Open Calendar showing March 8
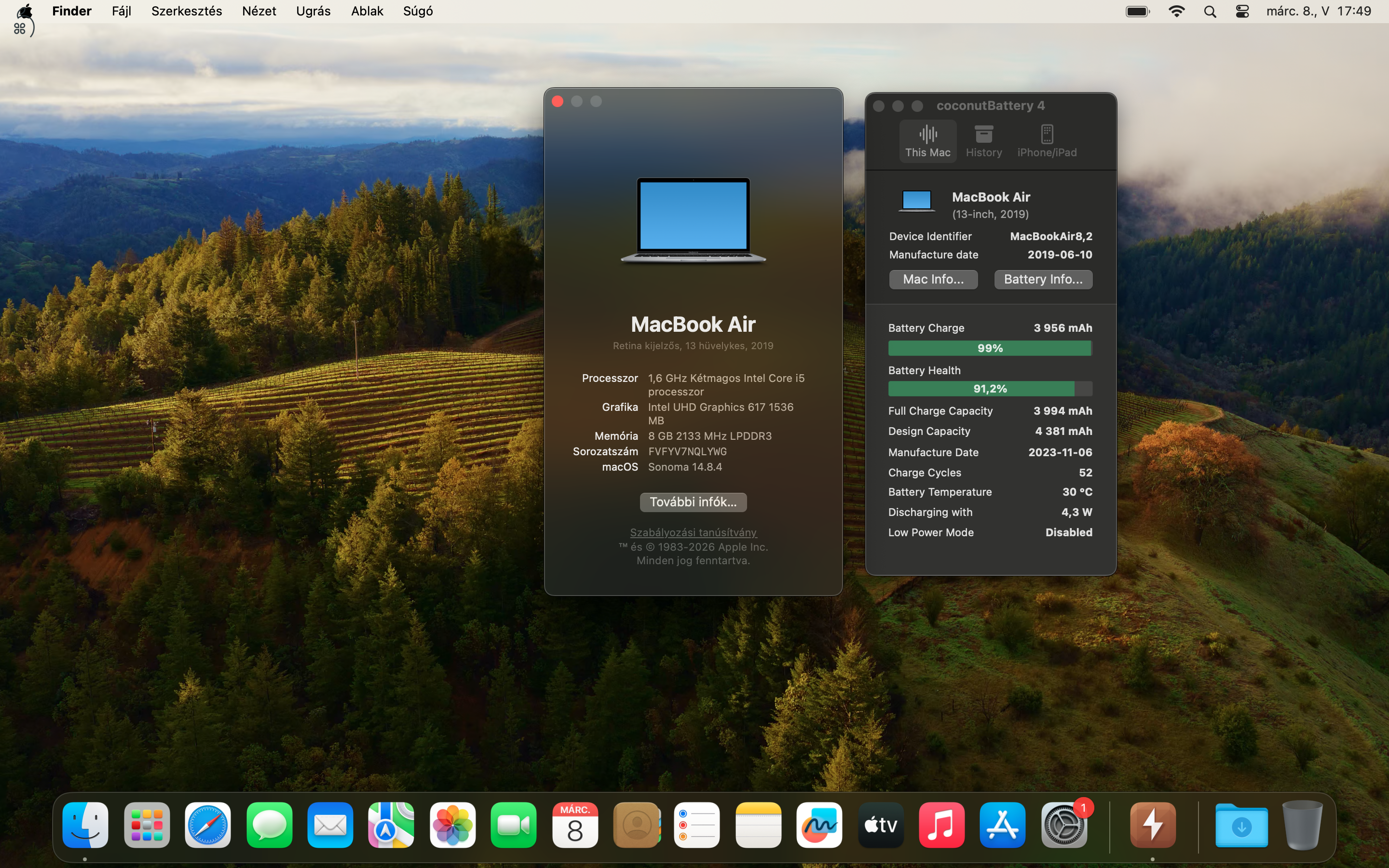 tap(574, 825)
